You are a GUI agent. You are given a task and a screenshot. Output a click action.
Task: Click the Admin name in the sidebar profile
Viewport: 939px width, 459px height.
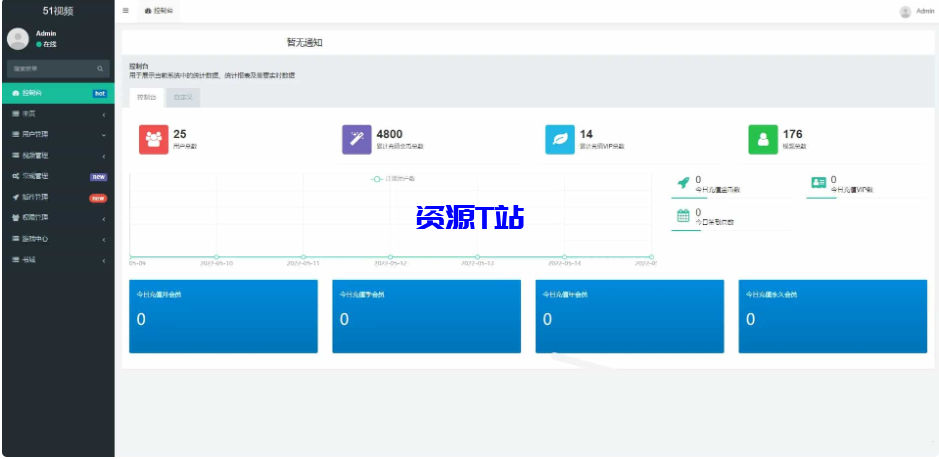pyautogui.click(x=46, y=34)
